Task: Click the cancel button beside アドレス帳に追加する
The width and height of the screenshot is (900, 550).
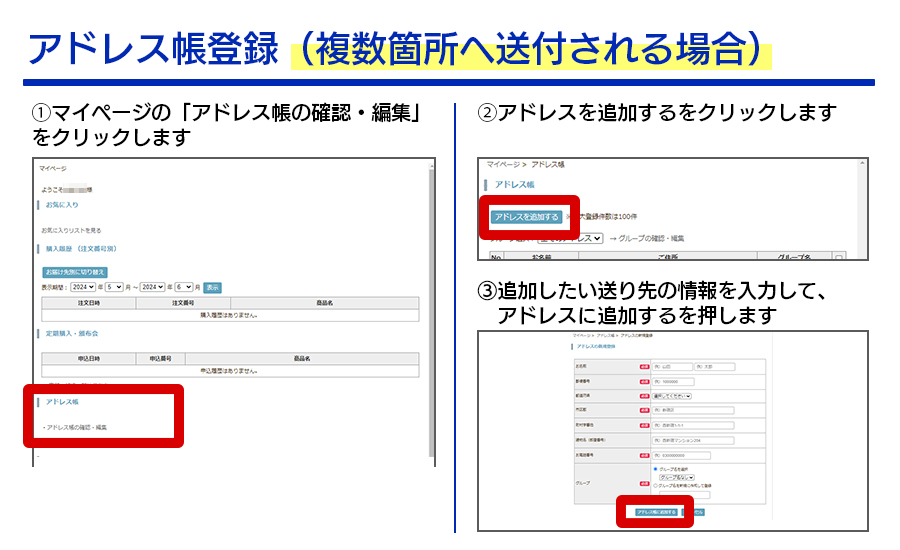Action: click(693, 512)
